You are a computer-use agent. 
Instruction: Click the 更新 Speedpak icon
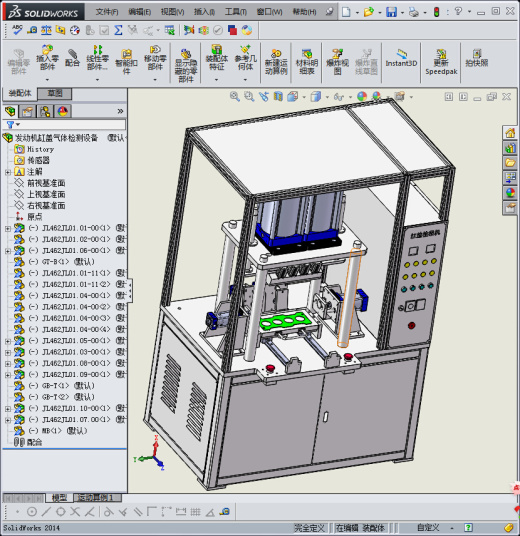441,62
